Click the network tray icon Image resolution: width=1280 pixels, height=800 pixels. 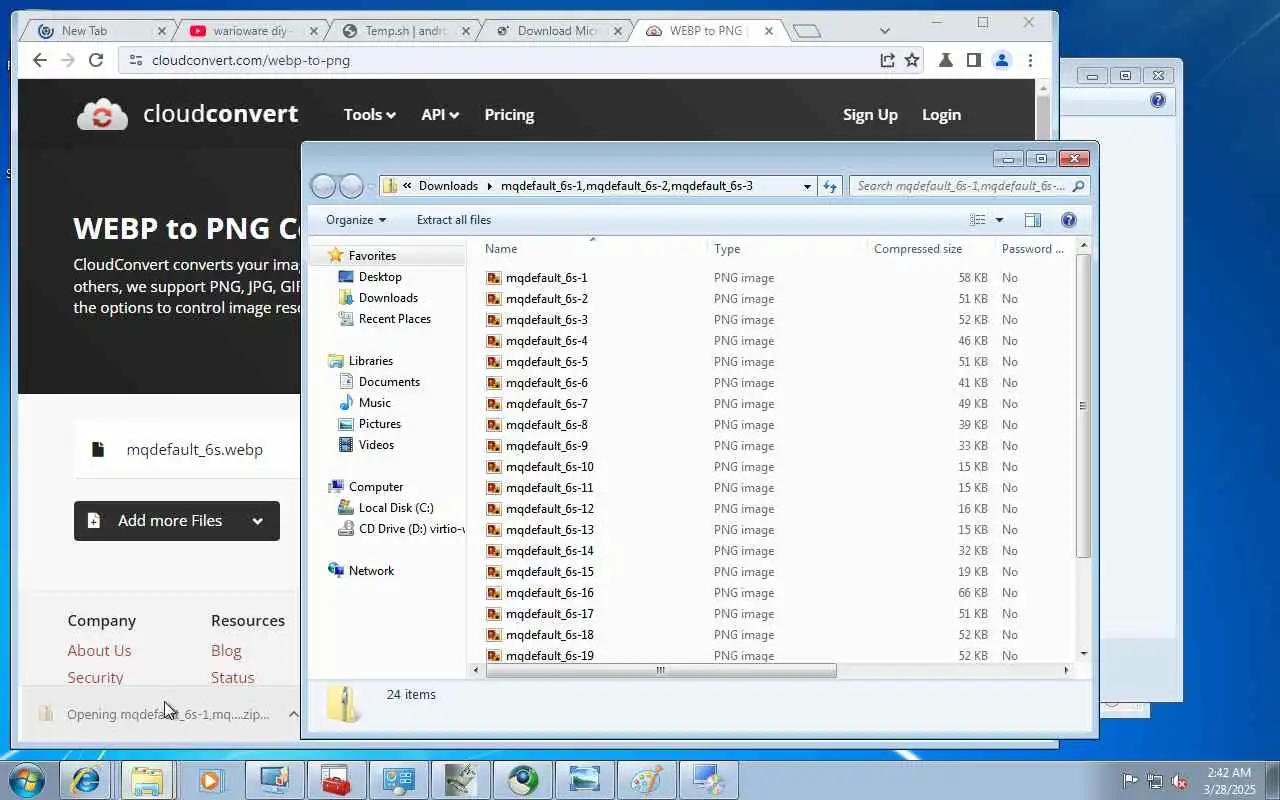click(x=1155, y=781)
